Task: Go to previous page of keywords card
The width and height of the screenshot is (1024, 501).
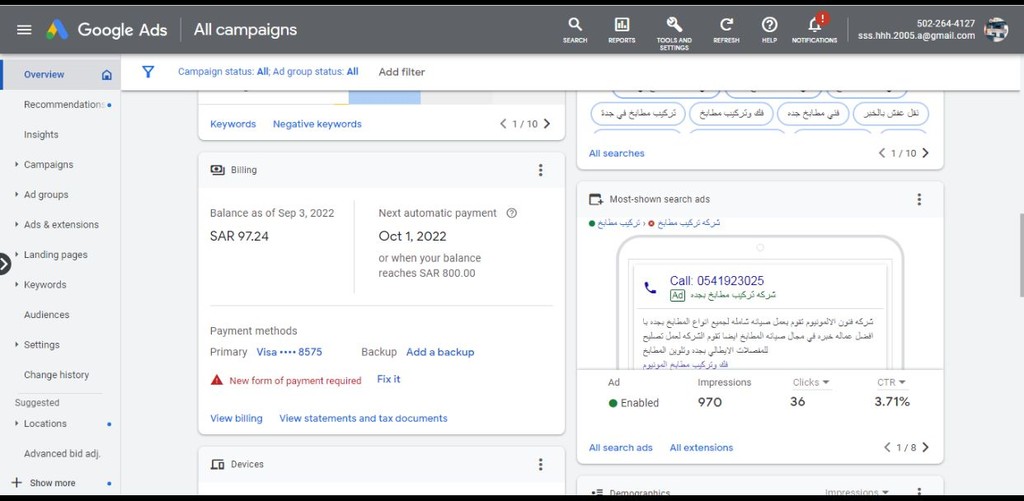Action: [503, 123]
